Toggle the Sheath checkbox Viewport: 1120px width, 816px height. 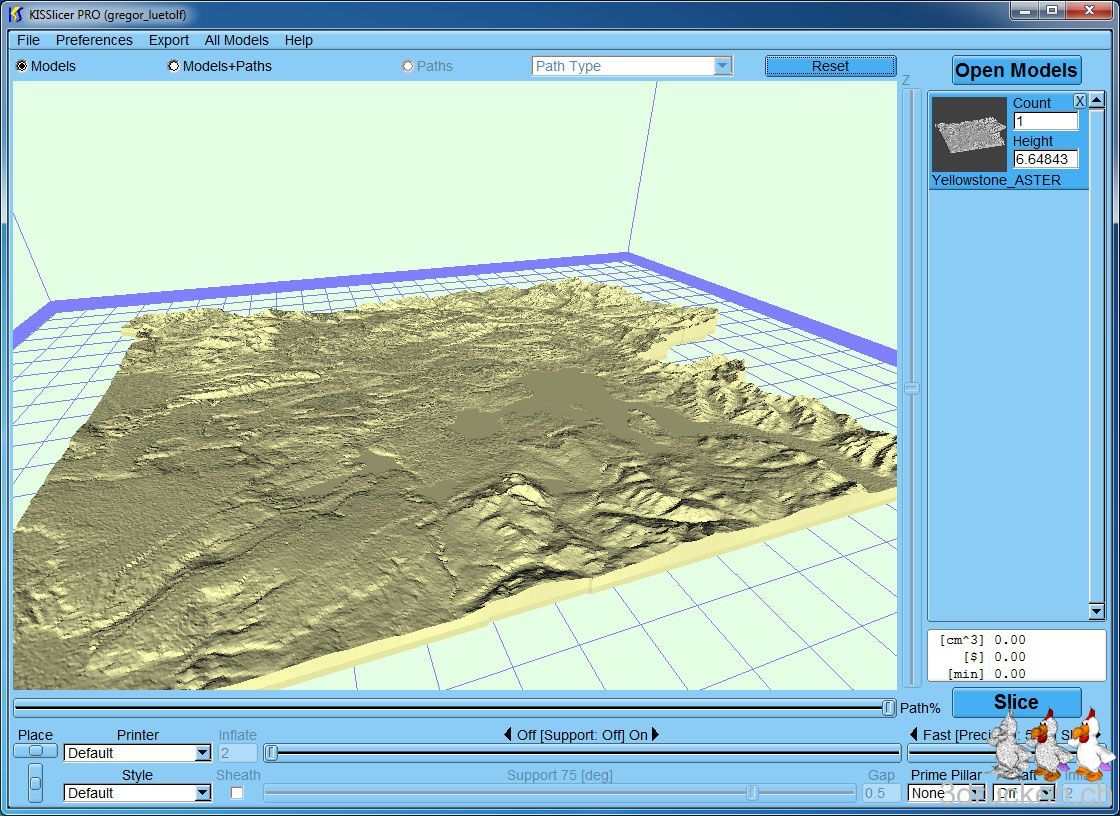[x=237, y=793]
